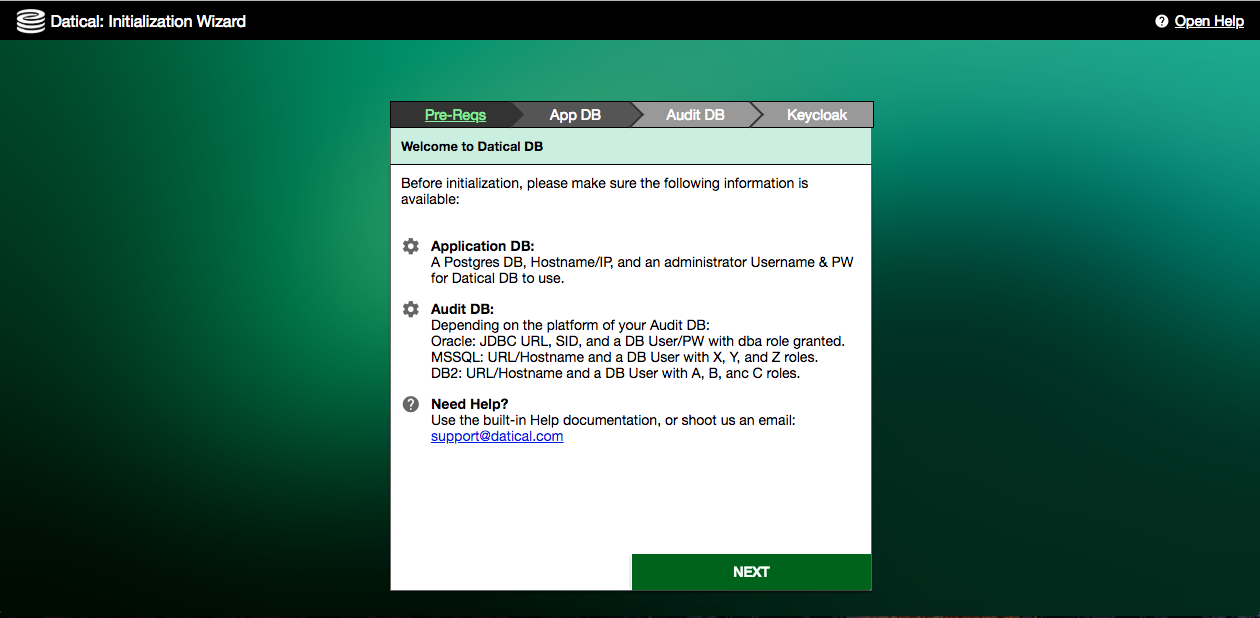Click 'Depending on the platform of your Audit DB' text
Viewport: 1260px width, 618px height.
coord(570,325)
